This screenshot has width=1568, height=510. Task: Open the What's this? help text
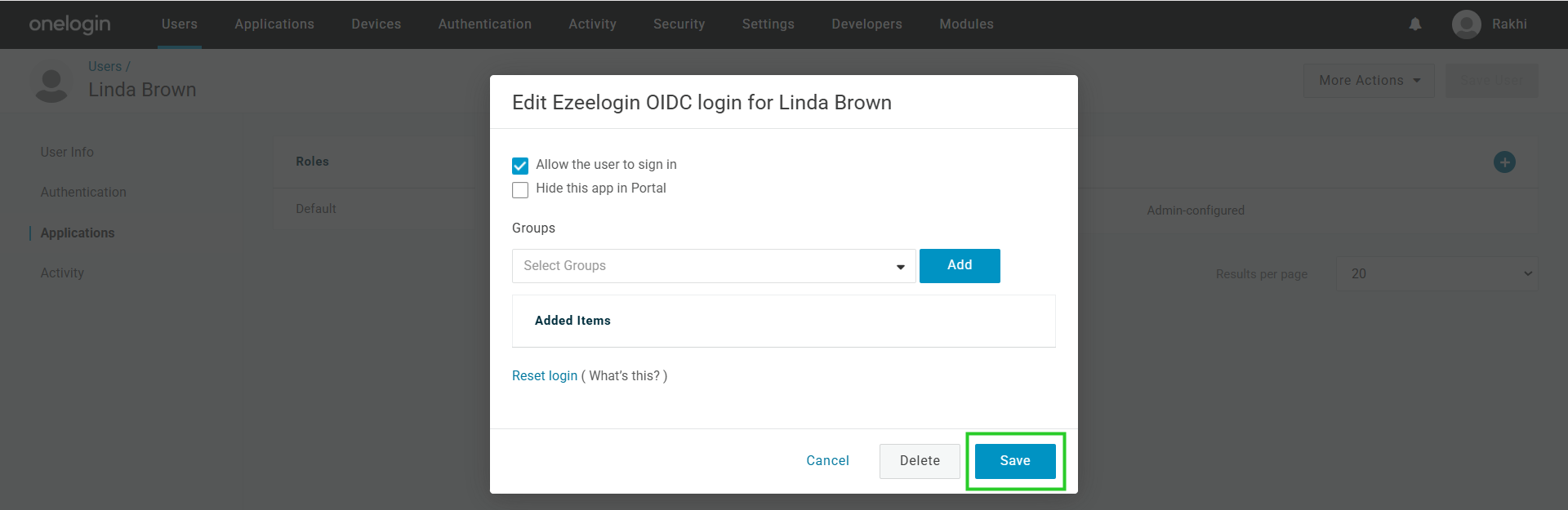tap(624, 376)
